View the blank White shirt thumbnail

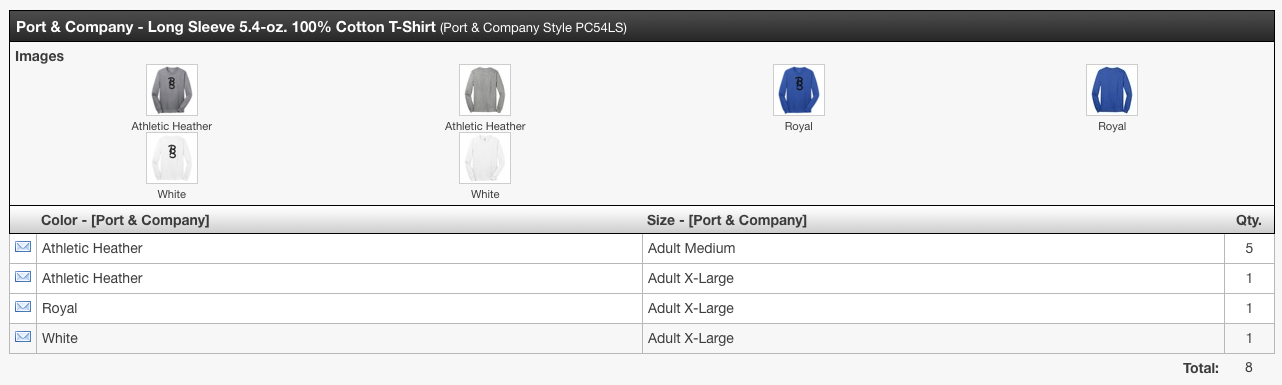tap(485, 158)
